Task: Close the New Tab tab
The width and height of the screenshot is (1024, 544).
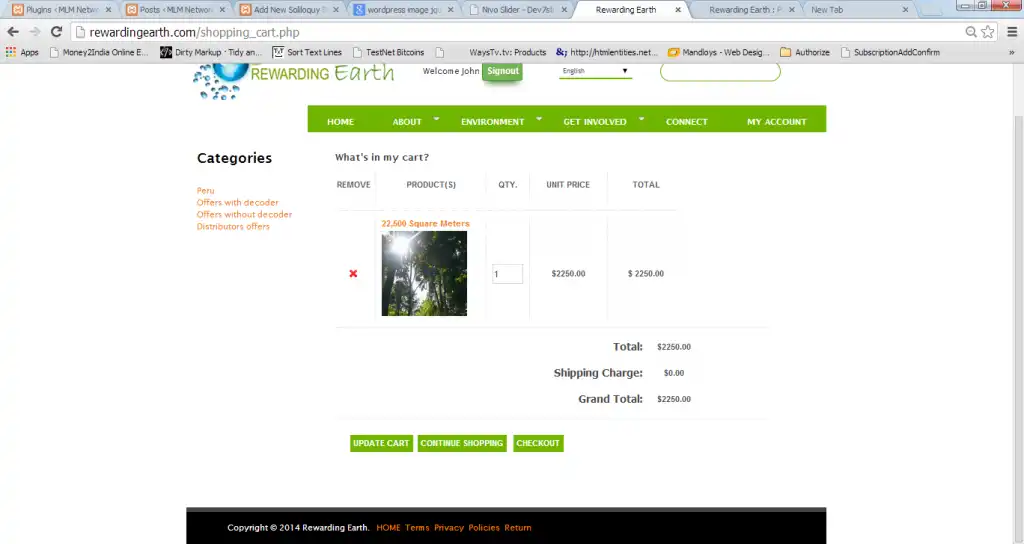Action: 905,10
